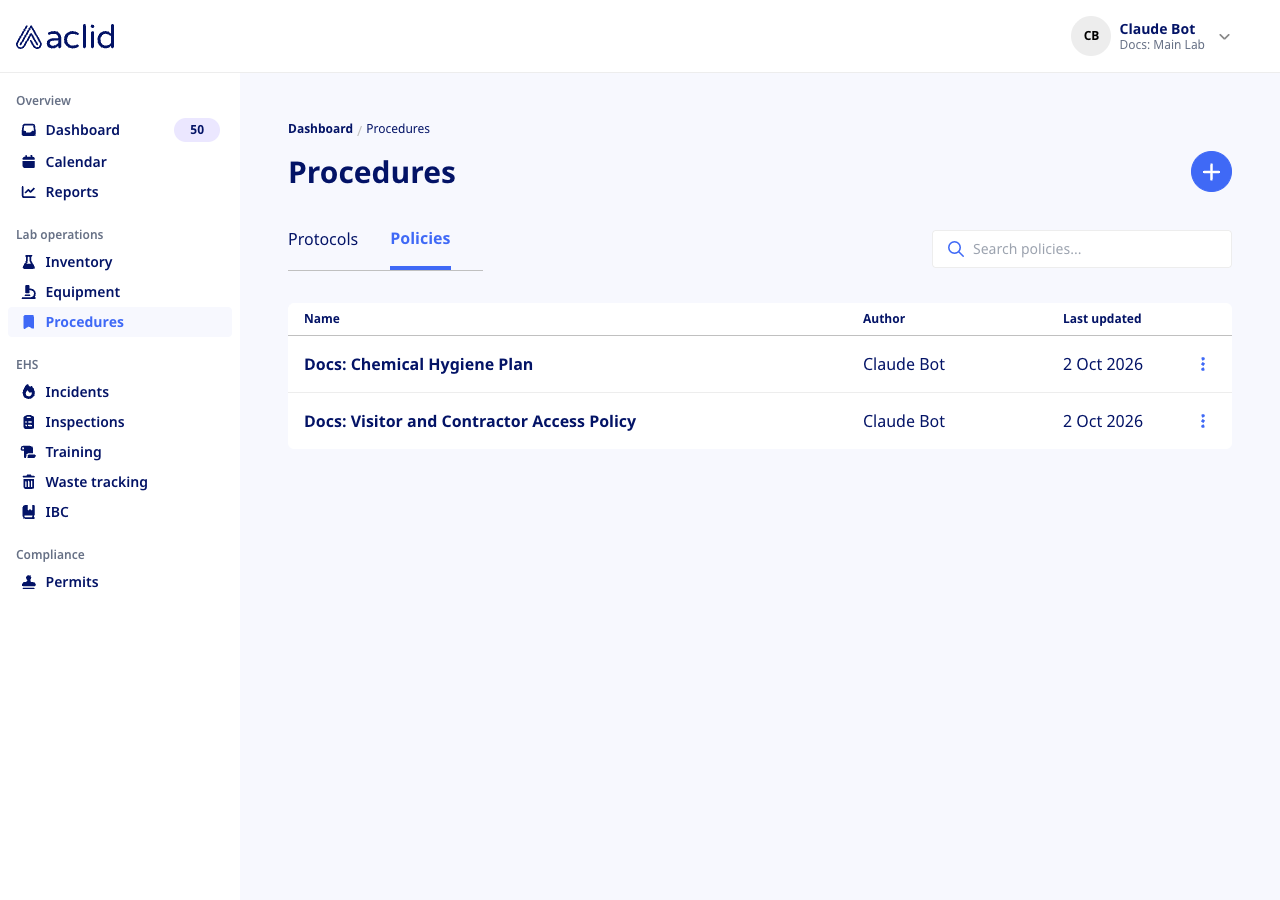The width and height of the screenshot is (1280, 900).
Task: Click the Equipment microscope icon
Action: (29, 292)
